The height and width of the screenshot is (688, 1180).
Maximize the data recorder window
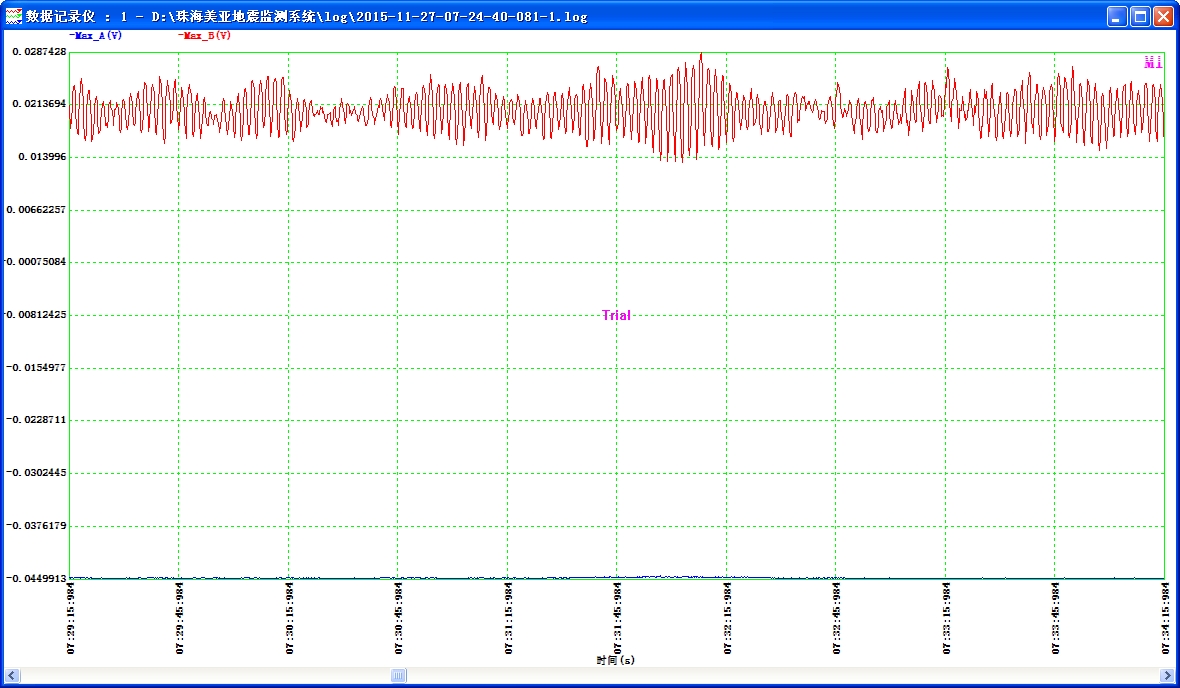click(1141, 16)
